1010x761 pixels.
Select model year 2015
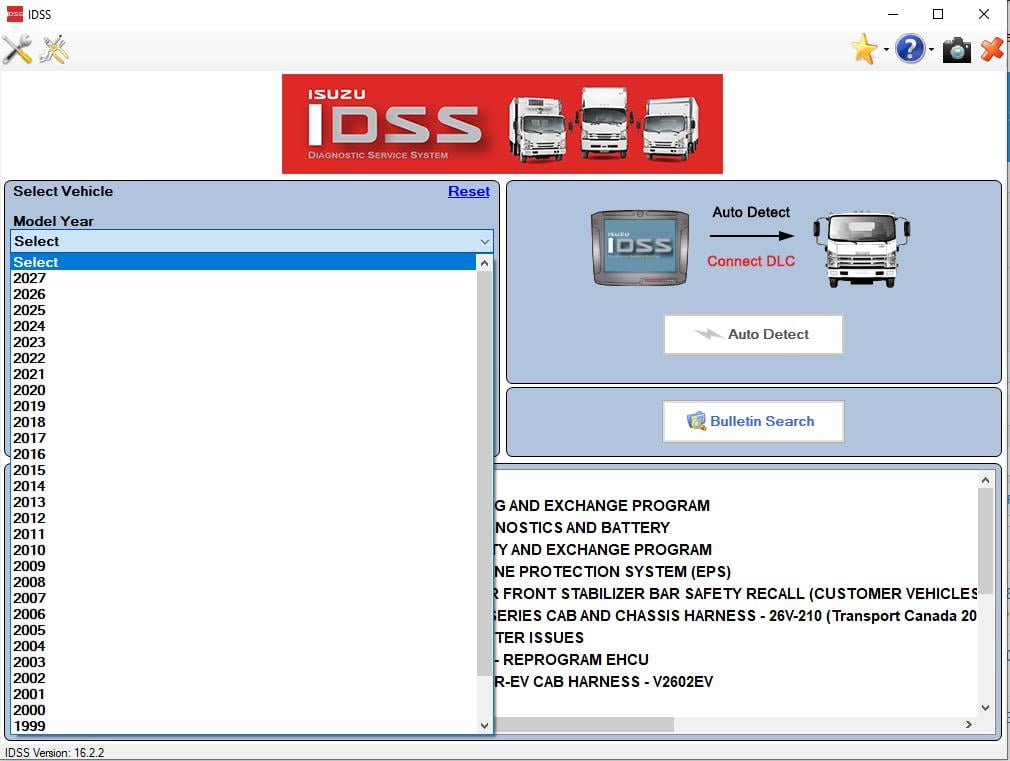(243, 470)
